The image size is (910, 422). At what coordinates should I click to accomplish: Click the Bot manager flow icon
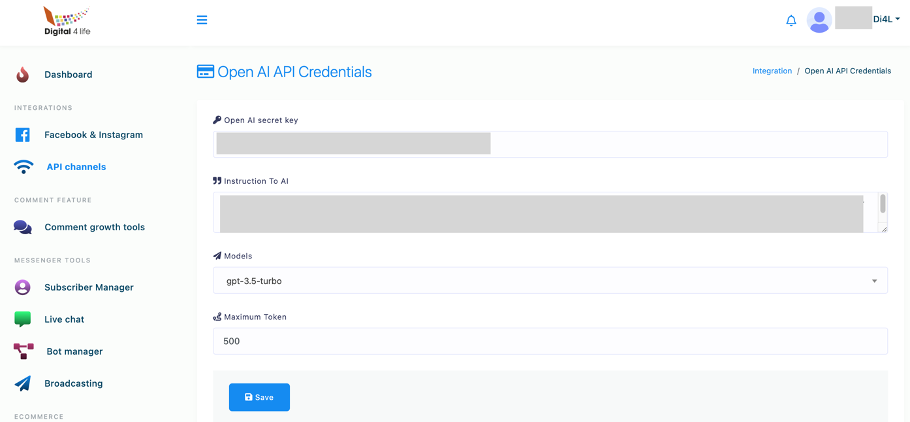pyautogui.click(x=23, y=351)
